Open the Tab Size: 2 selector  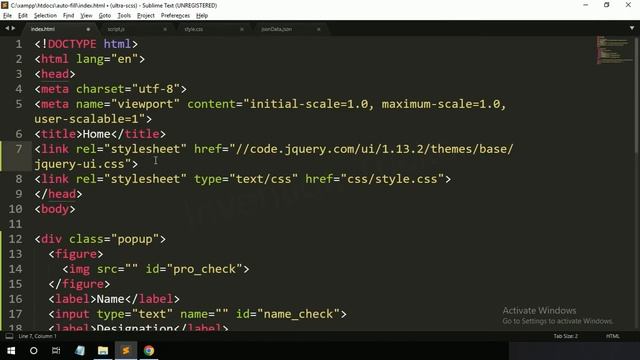[565, 336]
